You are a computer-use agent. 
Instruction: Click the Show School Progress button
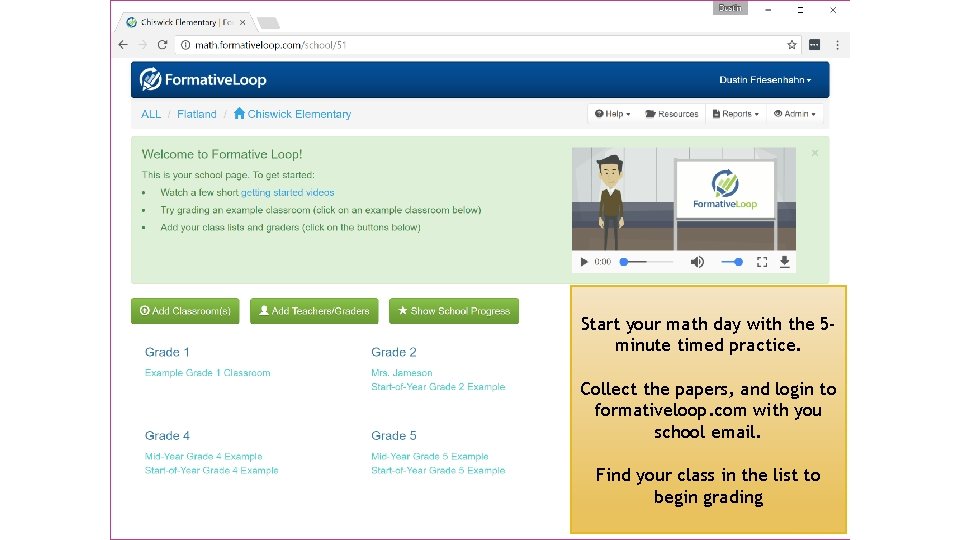[x=454, y=311]
